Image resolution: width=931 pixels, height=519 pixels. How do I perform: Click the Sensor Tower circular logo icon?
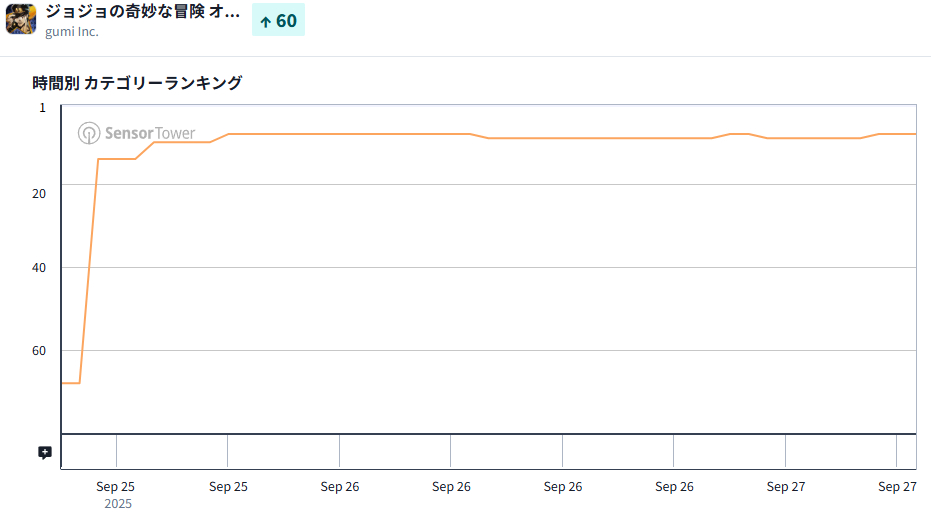[x=89, y=133]
